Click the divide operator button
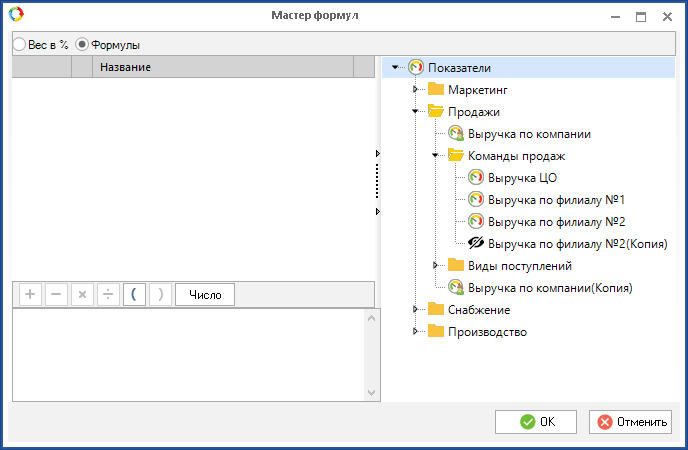 coord(108,295)
